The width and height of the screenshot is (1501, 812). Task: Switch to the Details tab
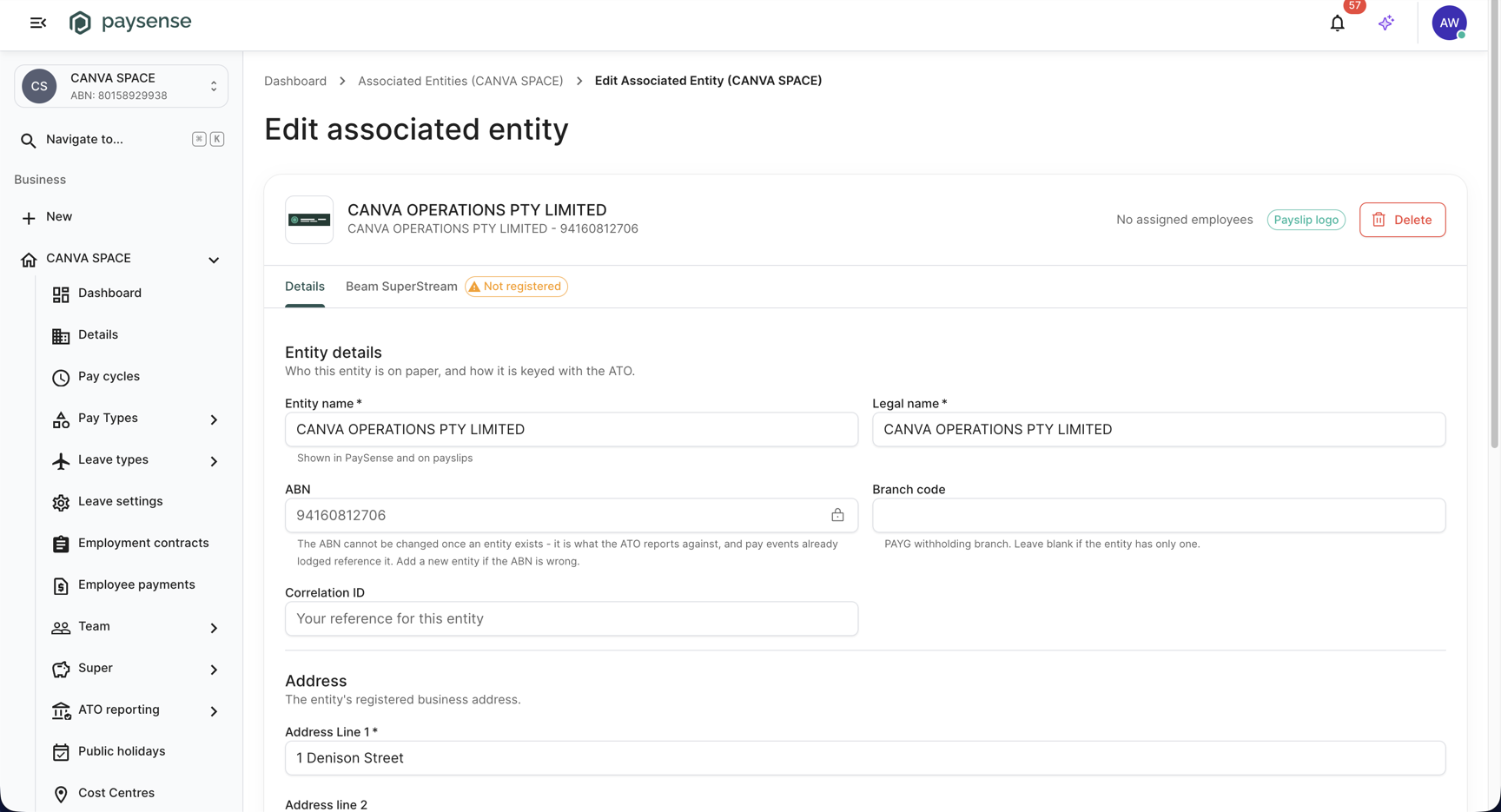click(x=305, y=287)
